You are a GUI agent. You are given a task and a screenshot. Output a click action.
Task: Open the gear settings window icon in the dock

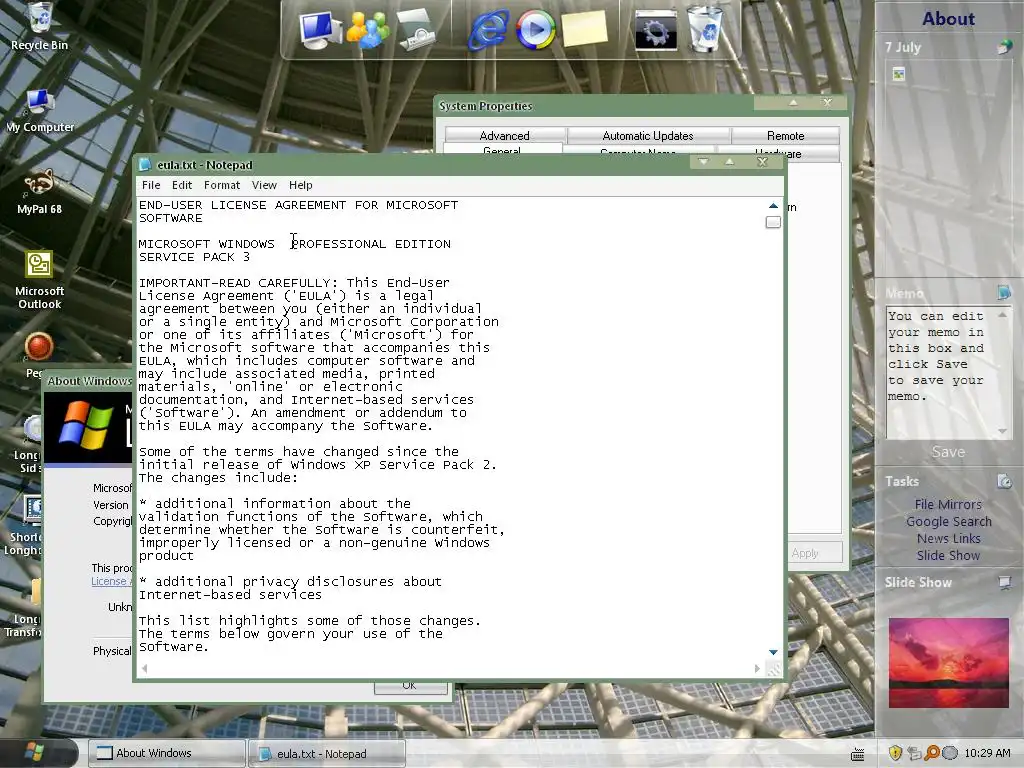pos(656,31)
